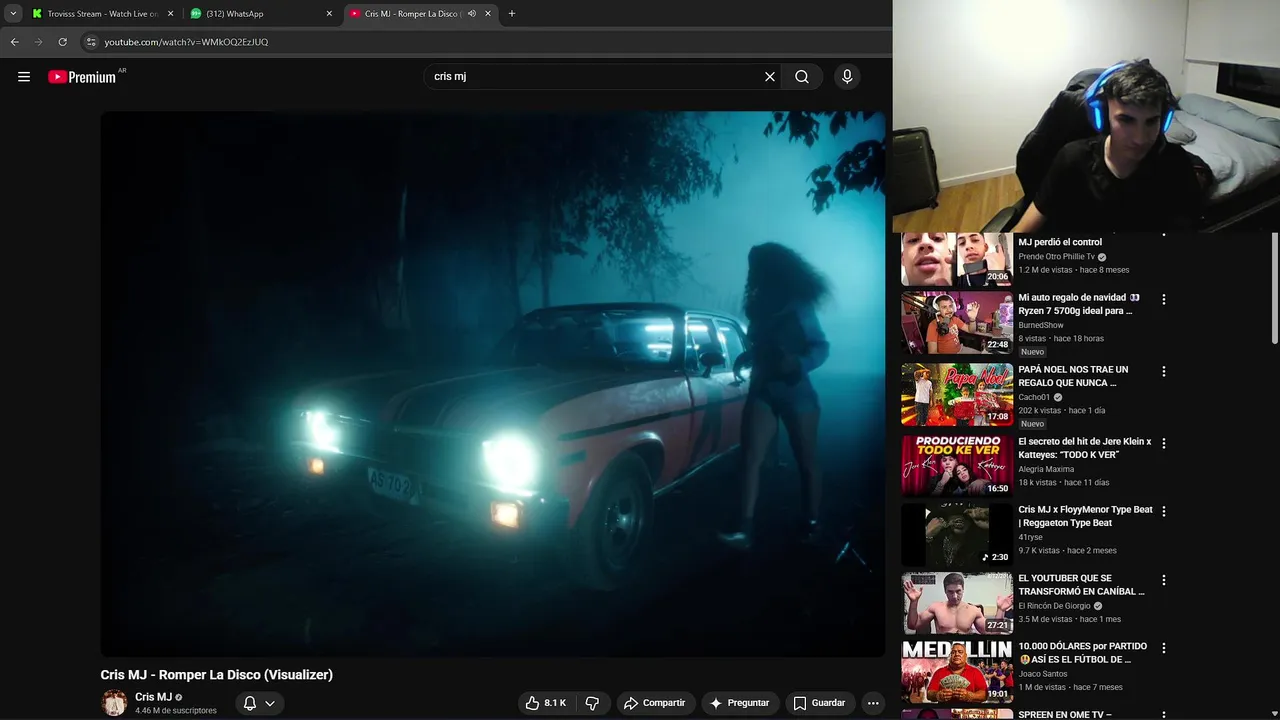Click the video player area

[x=493, y=384]
